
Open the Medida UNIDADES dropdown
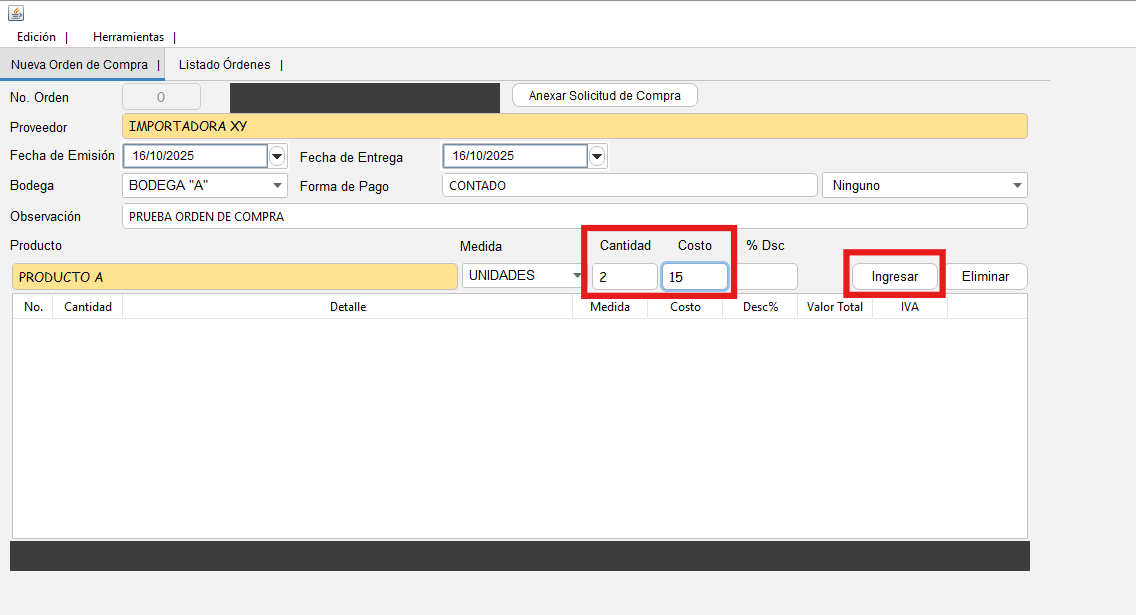577,276
